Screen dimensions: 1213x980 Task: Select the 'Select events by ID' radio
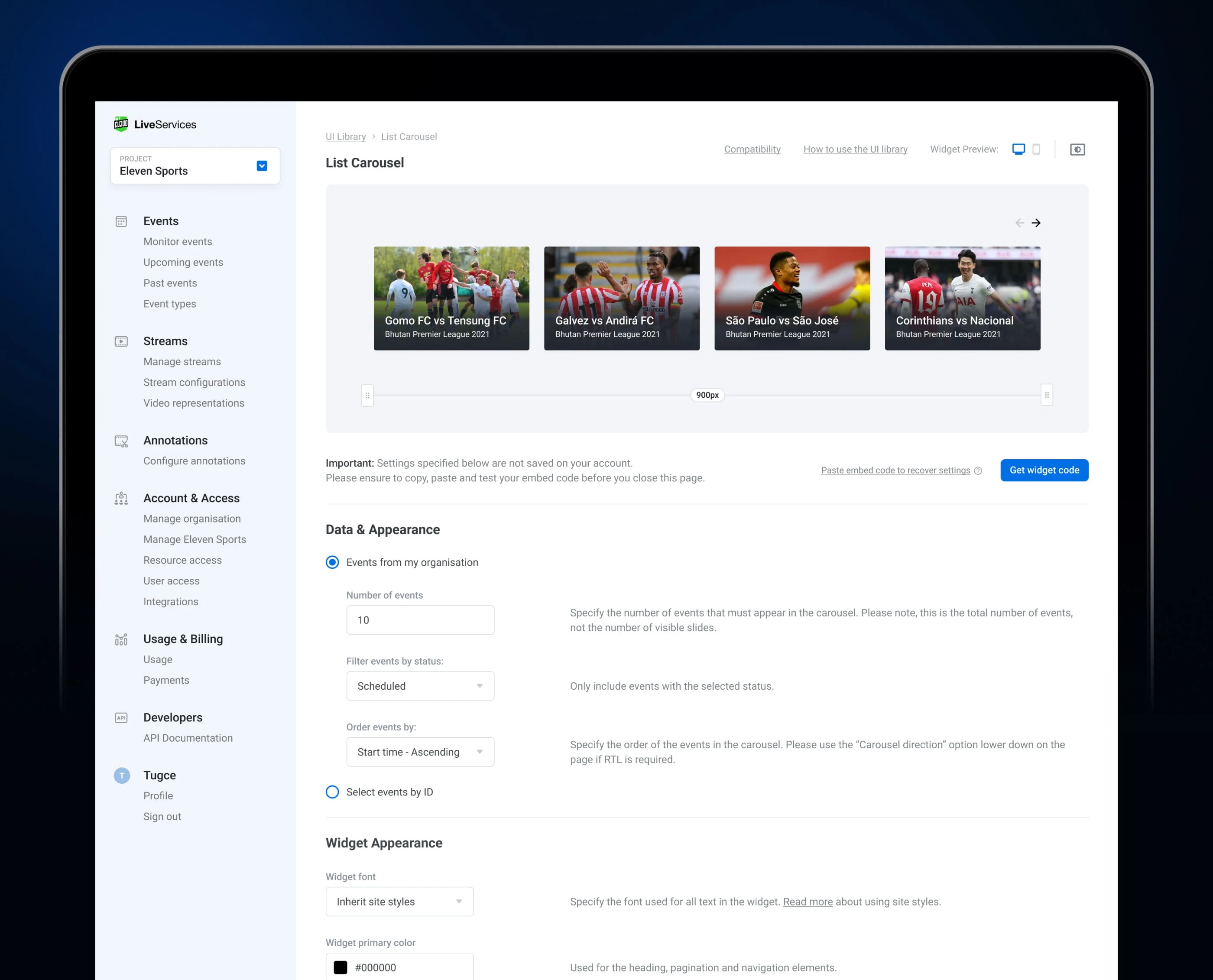pos(332,792)
